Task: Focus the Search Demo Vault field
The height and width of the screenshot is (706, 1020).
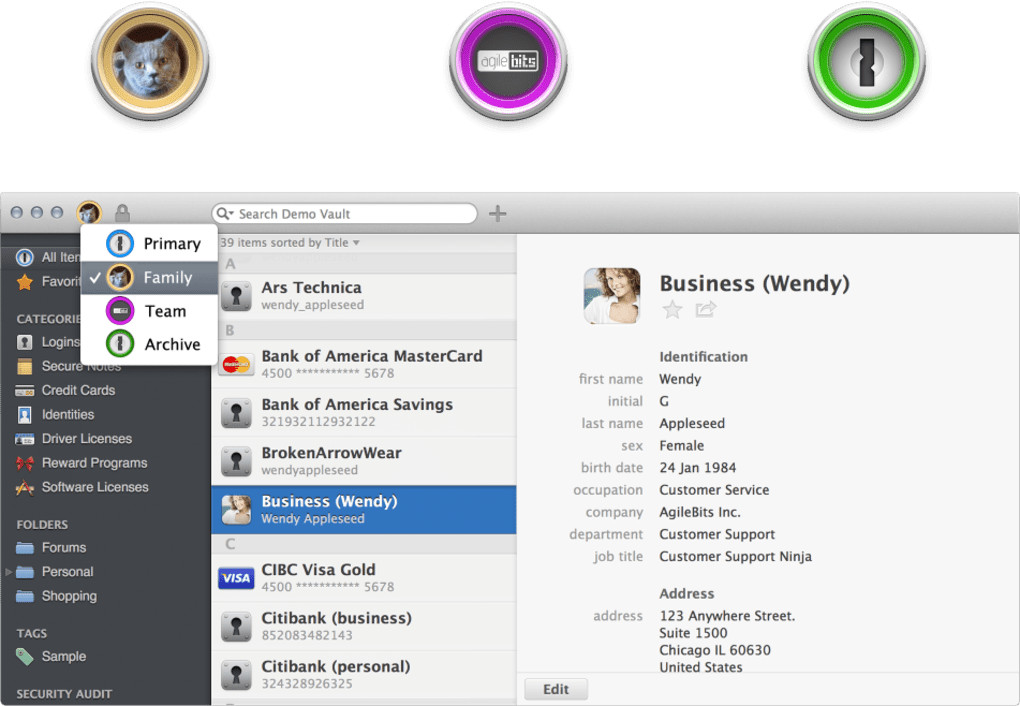Action: (x=344, y=213)
